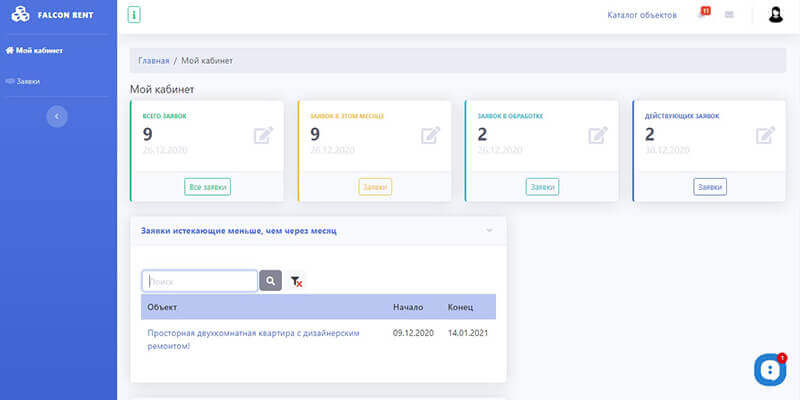Image resolution: width=800 pixels, height=400 pixels.
Task: Click Заявки button under Действующих заявок
Action: point(710,187)
